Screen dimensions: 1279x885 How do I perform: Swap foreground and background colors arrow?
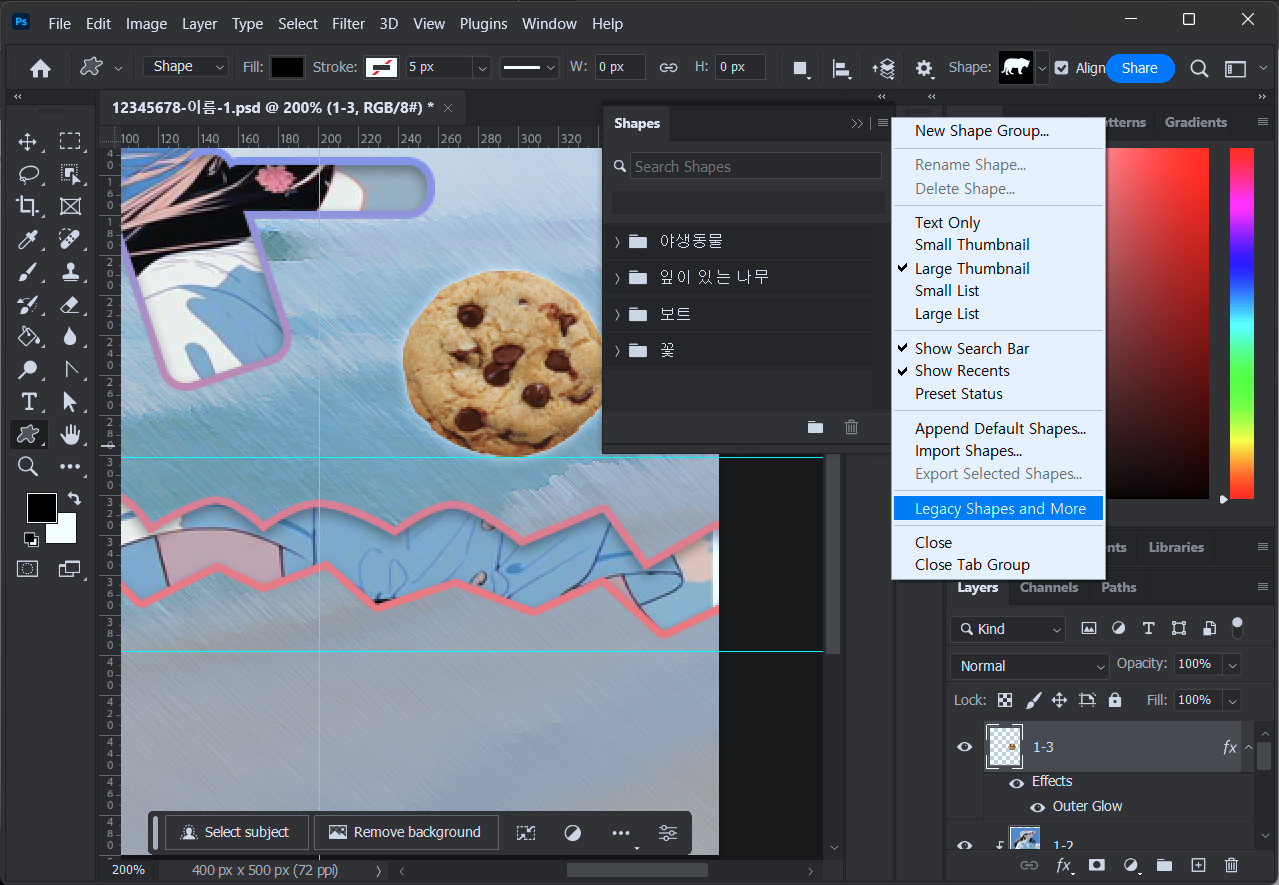pos(74,498)
